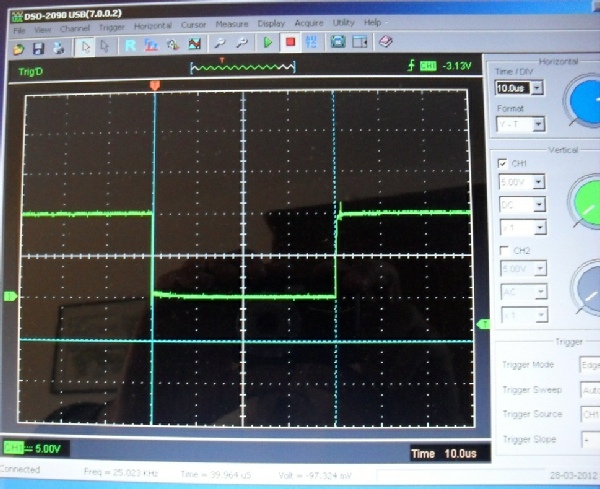Click the Save floppy disk icon
600x489 pixels.
pos(38,49)
